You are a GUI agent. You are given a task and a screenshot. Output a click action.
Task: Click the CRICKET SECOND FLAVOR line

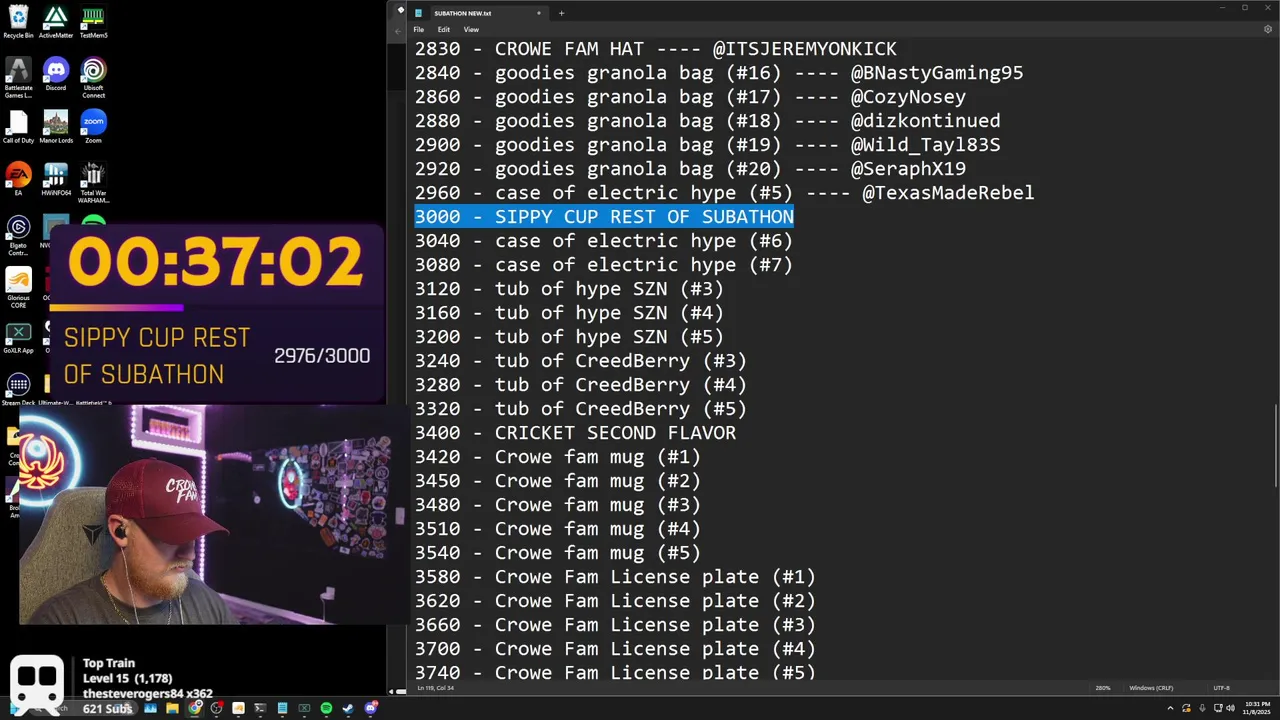[x=575, y=433]
